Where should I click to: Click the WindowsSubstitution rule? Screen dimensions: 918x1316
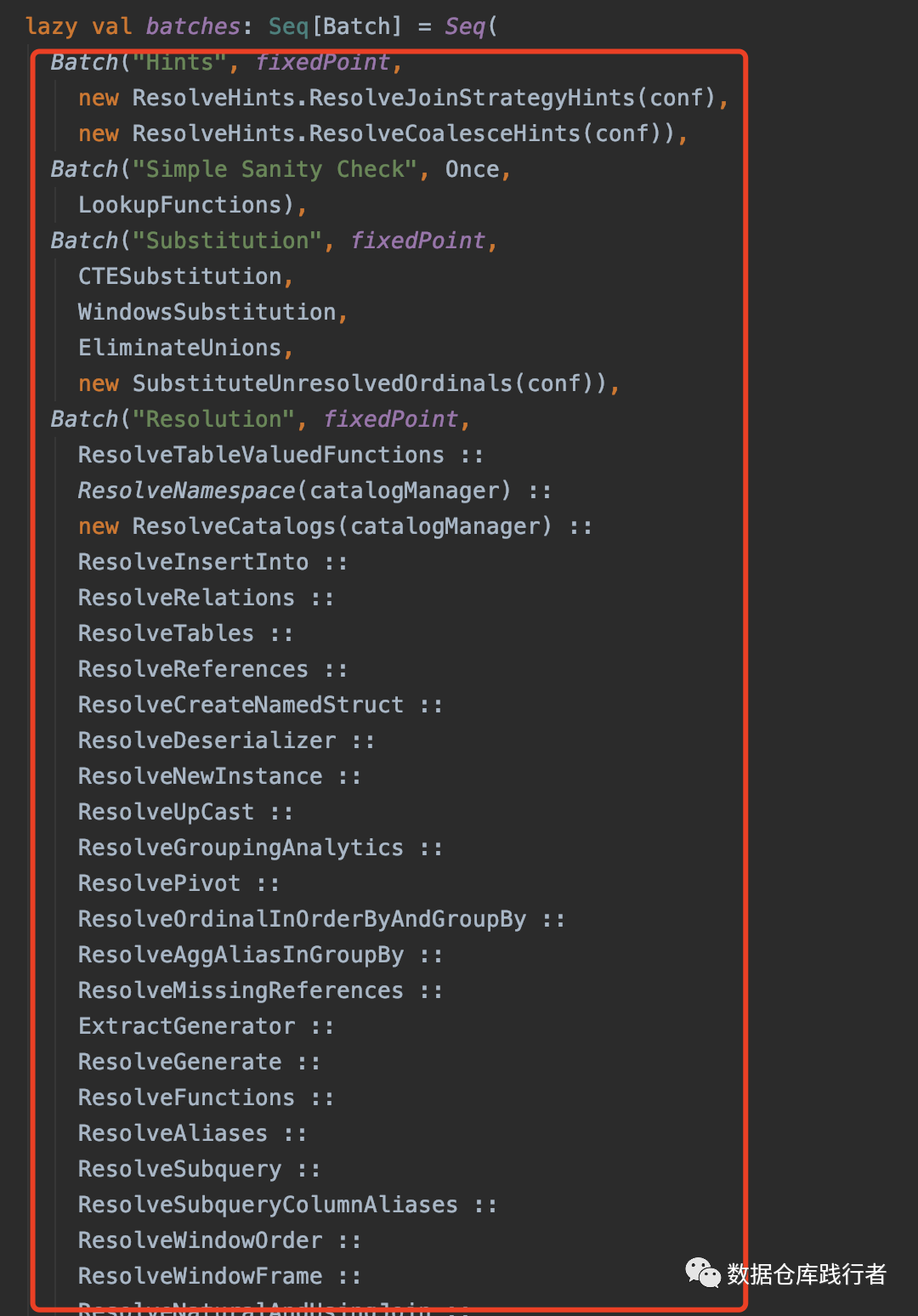pos(207,312)
